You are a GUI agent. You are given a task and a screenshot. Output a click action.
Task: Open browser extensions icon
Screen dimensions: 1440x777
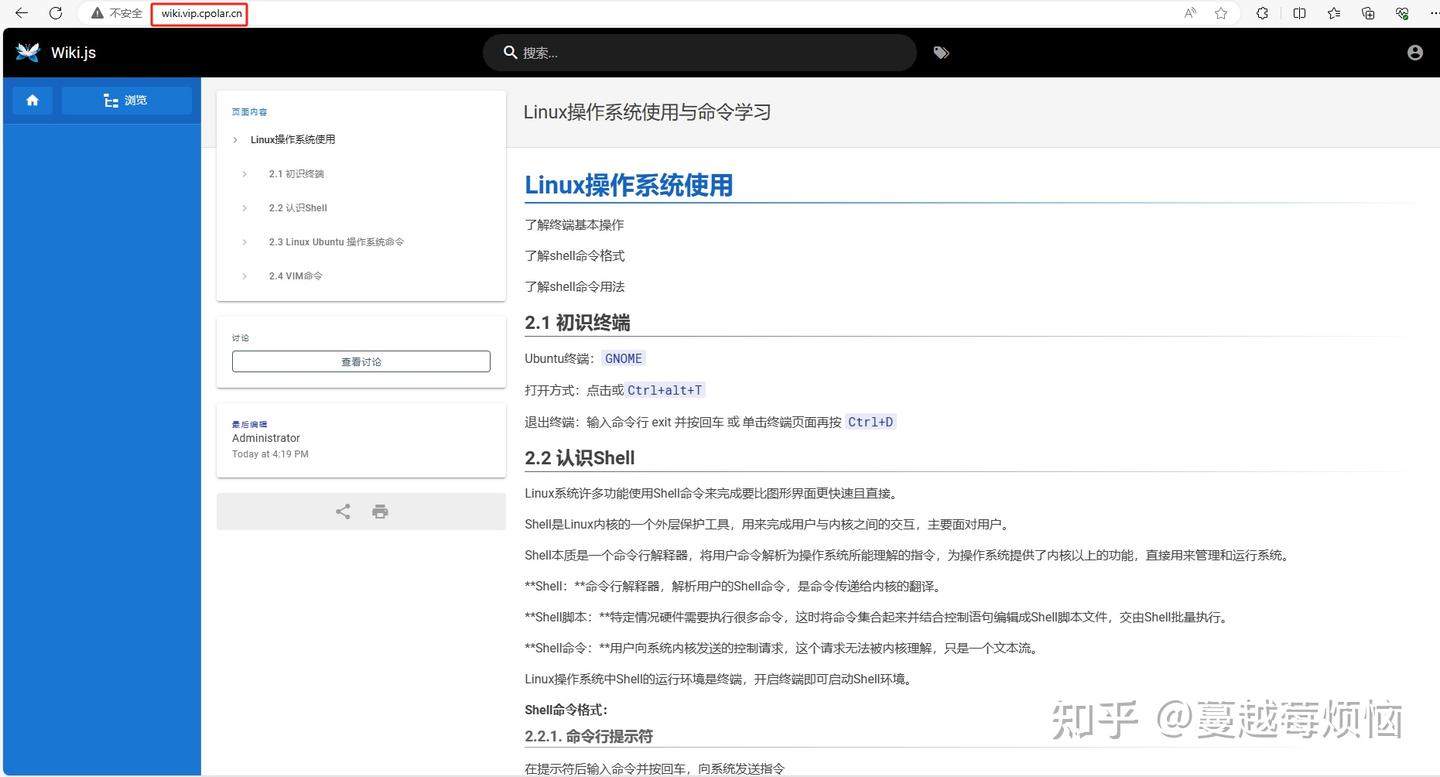[1262, 13]
